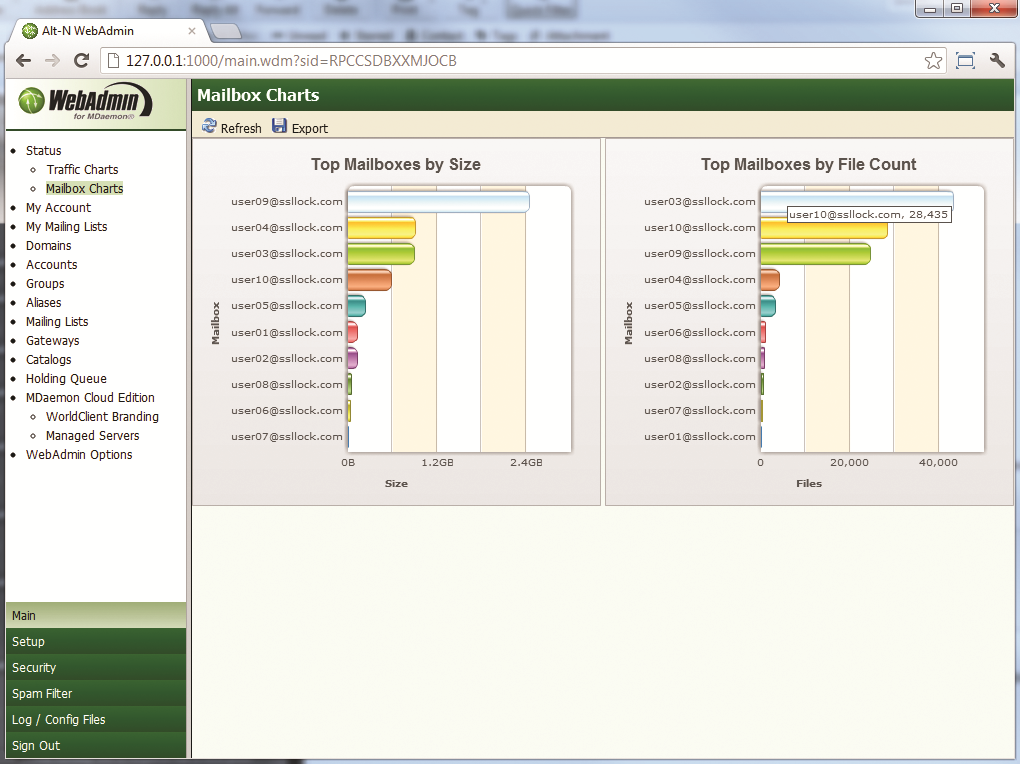This screenshot has width=1020, height=764.
Task: Click the teal user05 bar in Size chart
Action: point(356,306)
